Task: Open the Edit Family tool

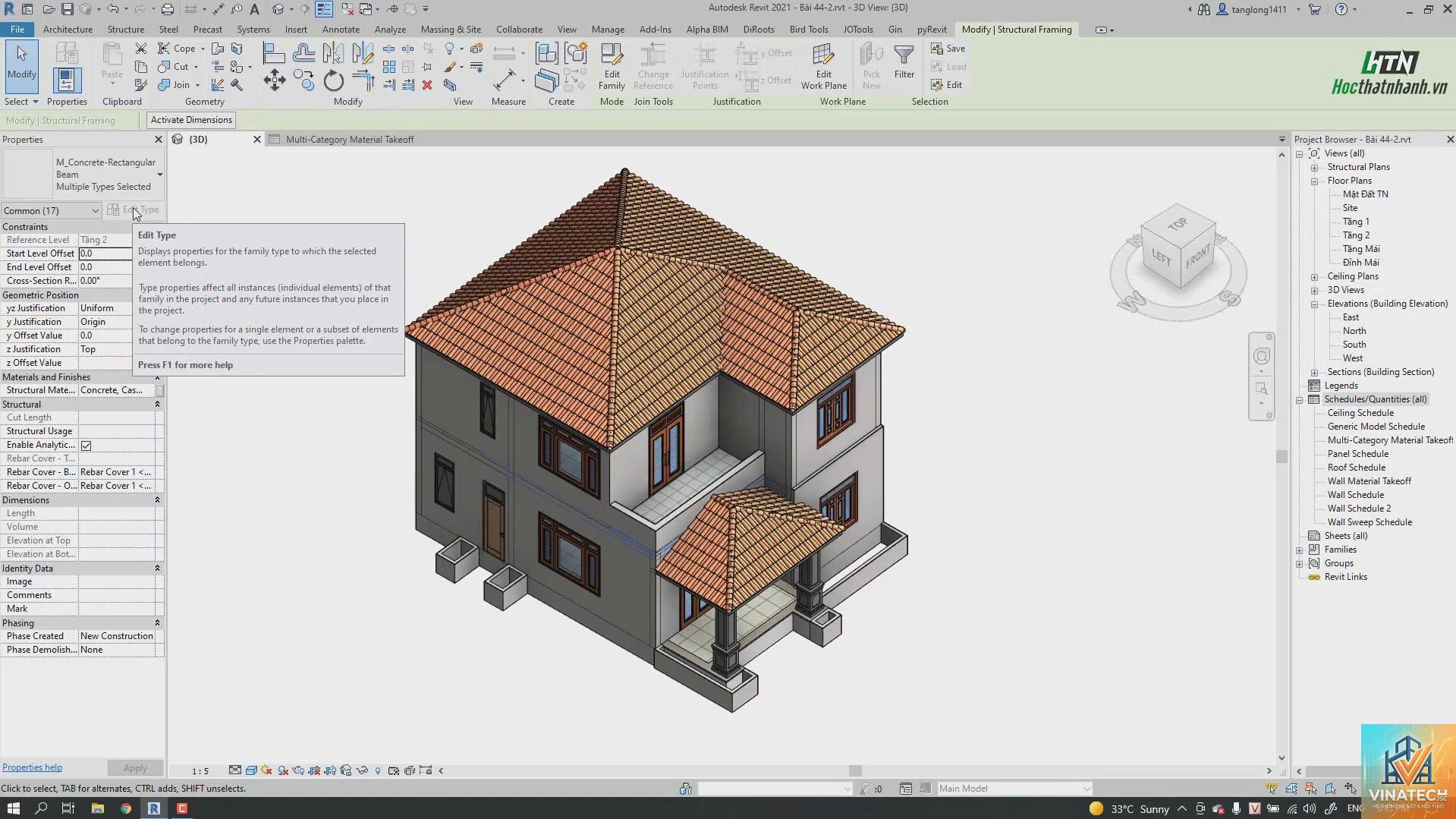Action: (x=612, y=67)
